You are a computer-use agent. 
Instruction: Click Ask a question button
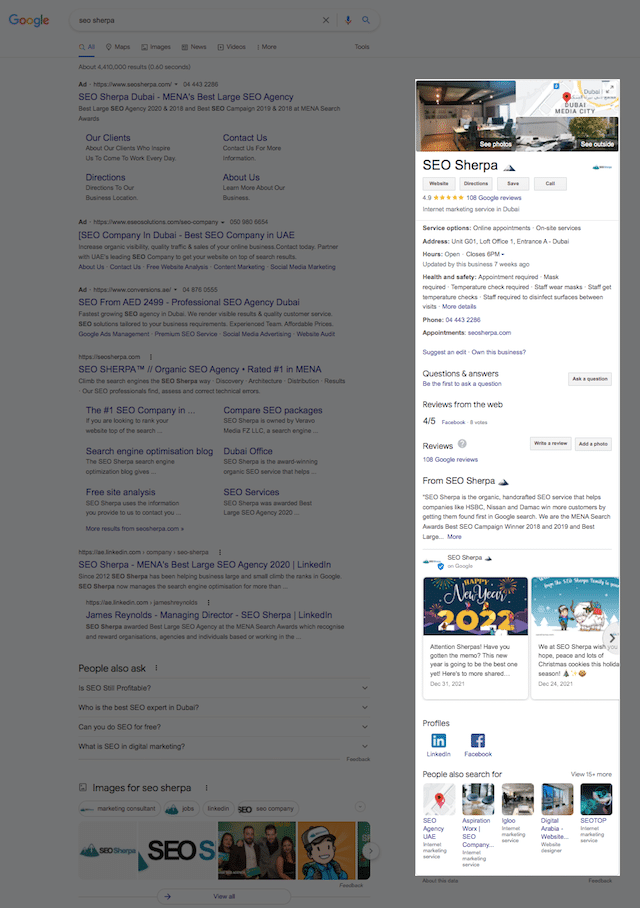click(590, 379)
